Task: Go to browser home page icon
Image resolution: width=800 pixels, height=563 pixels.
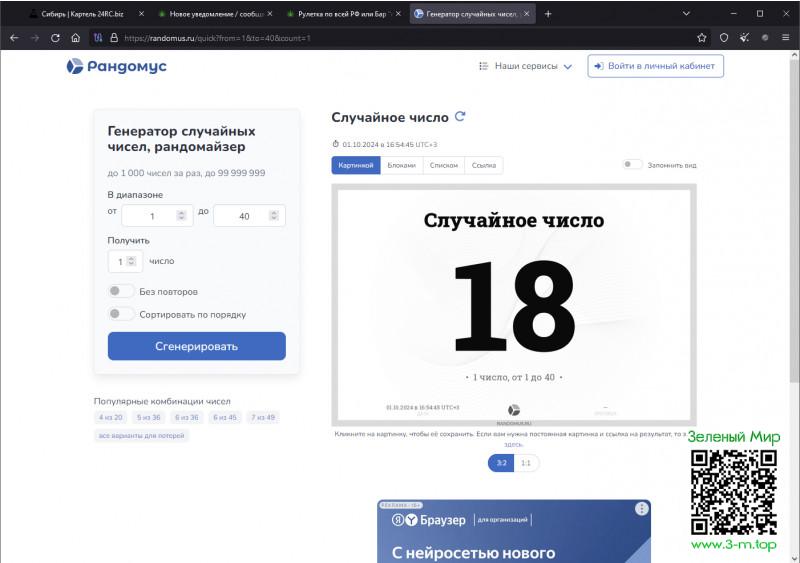Action: pyautogui.click(x=75, y=37)
